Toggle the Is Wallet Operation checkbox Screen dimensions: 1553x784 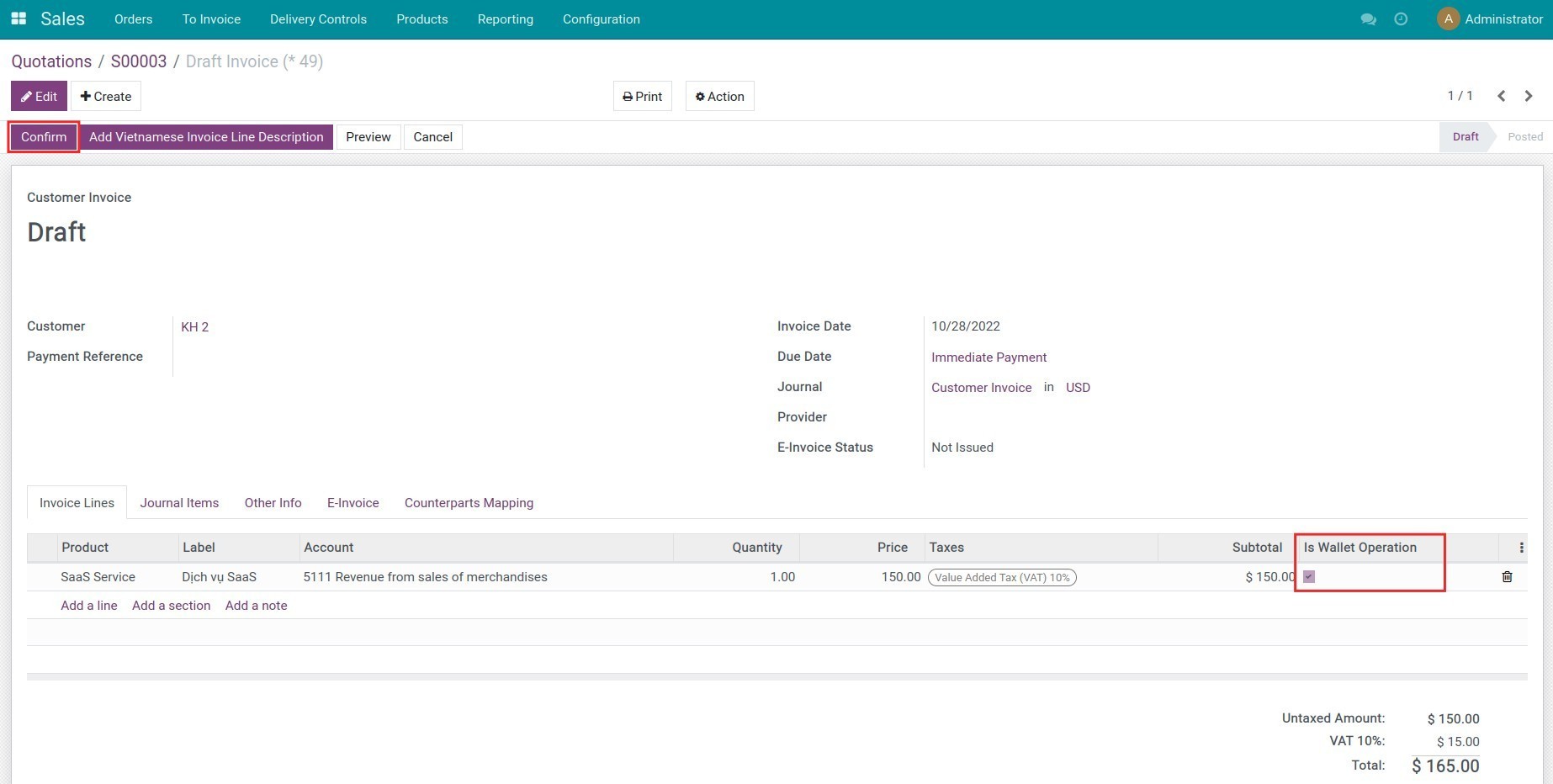point(1309,577)
